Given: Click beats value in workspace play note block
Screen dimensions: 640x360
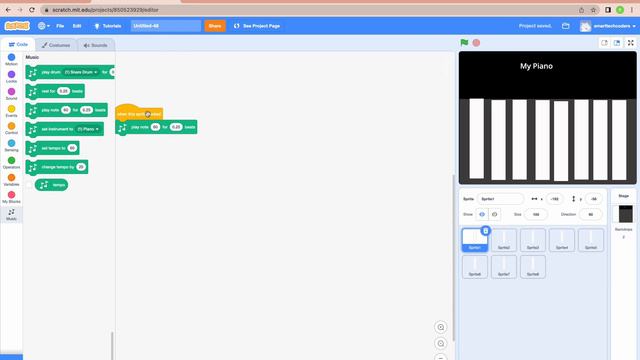Looking at the screenshot, I should 176,127.
